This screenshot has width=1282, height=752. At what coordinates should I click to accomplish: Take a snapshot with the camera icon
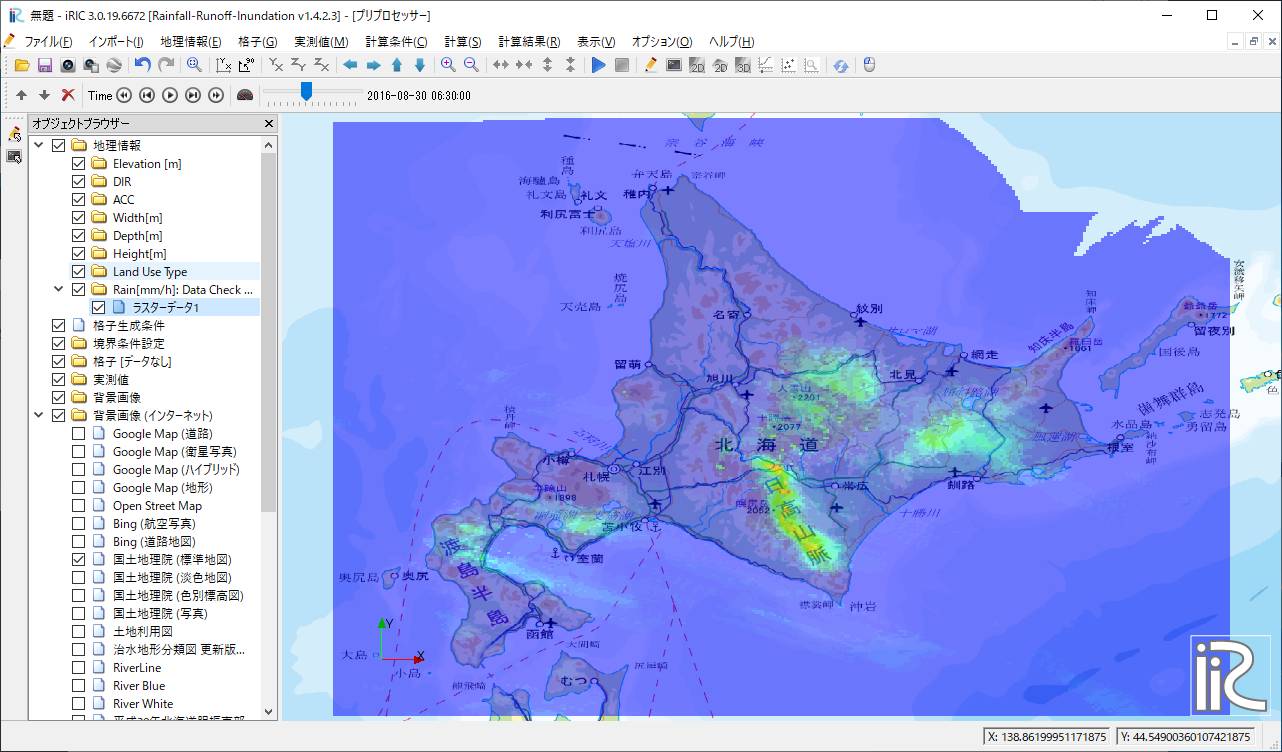pos(67,65)
